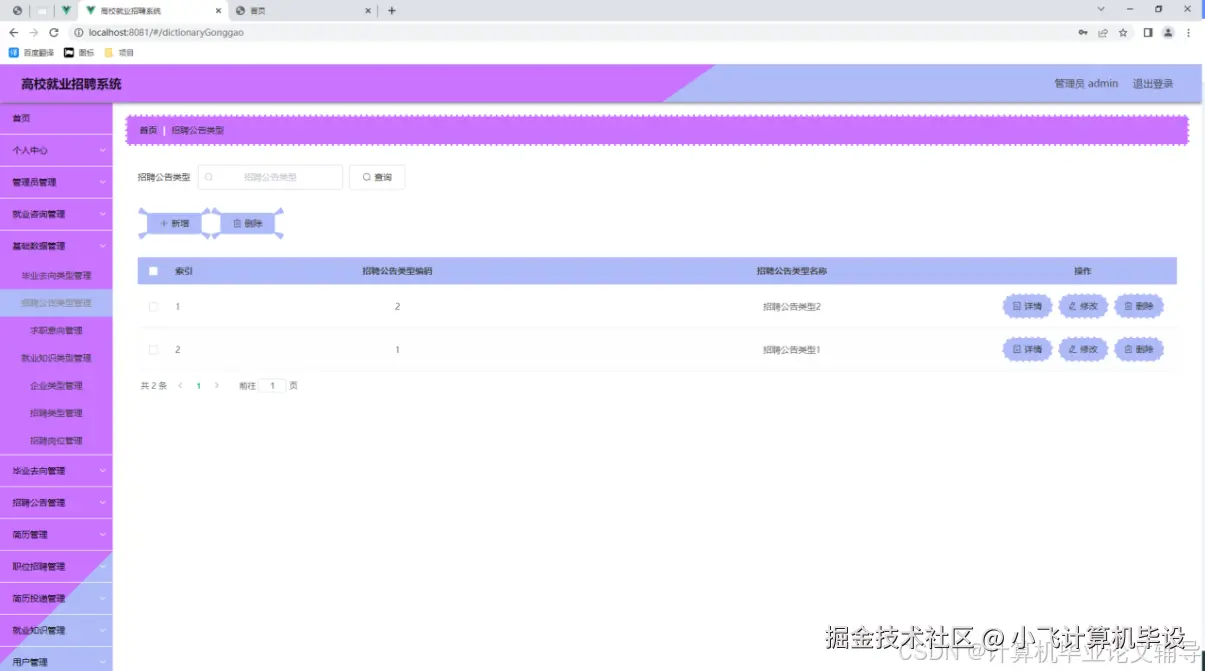Viewport: 1205px width, 671px height.
Task: Click the pagination next page arrow
Action: click(x=217, y=385)
